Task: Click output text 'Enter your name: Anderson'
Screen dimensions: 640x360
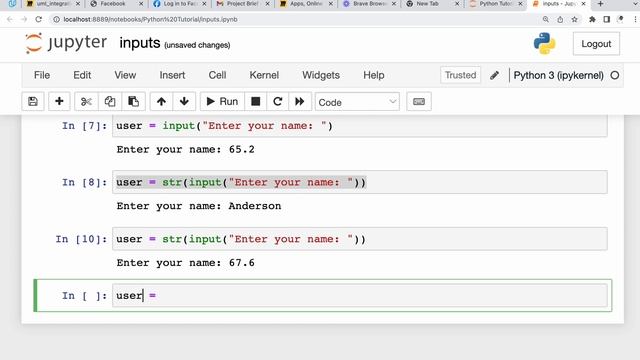Action: pos(199,206)
